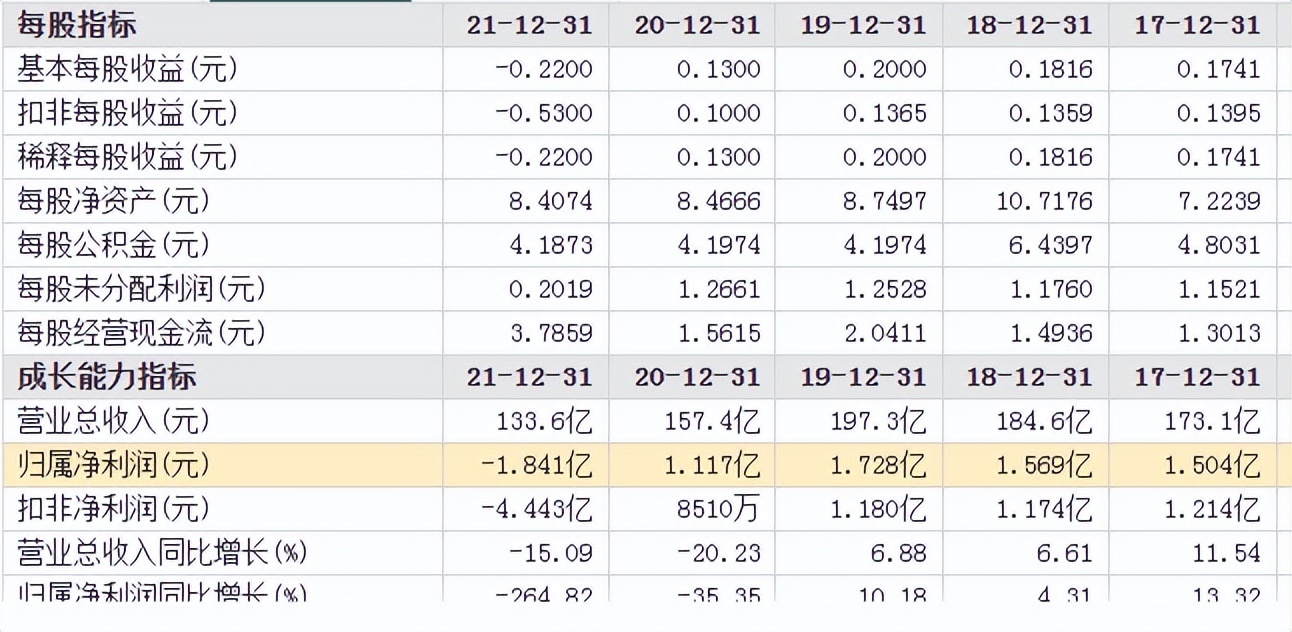Select the 每股未分配利润(元) row label

coord(142,289)
